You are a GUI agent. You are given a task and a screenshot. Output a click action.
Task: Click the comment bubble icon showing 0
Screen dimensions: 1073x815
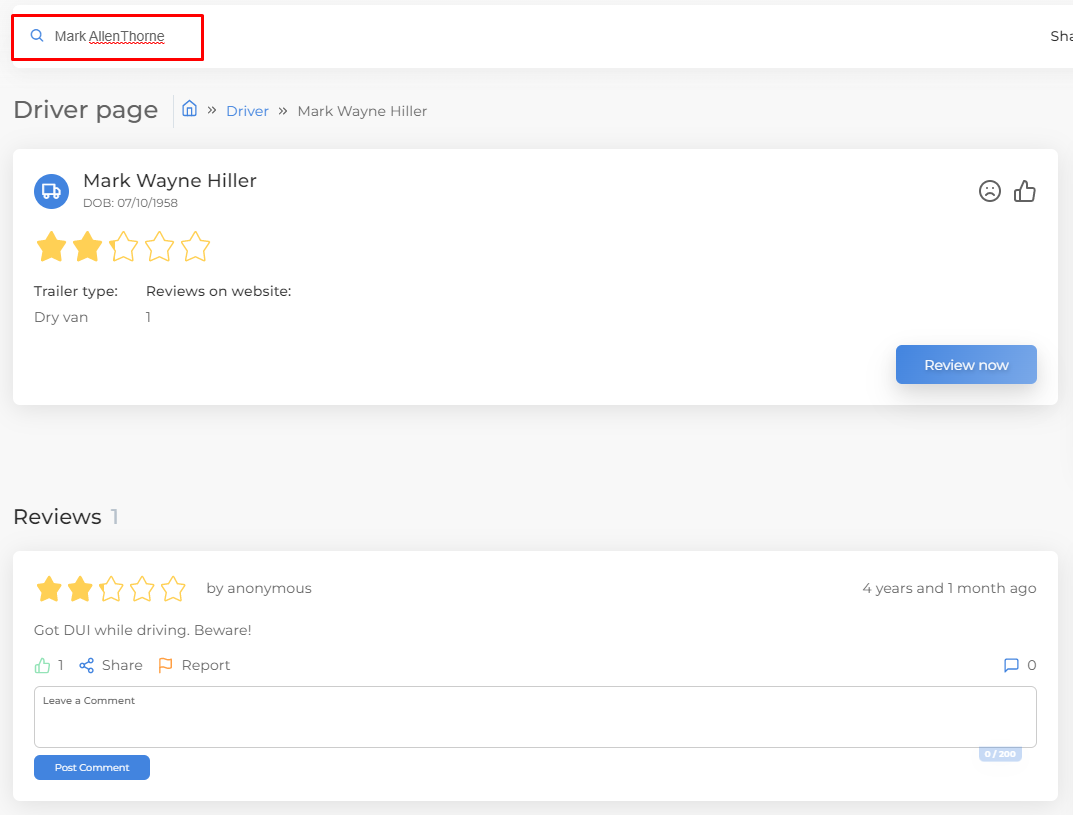click(x=1011, y=665)
